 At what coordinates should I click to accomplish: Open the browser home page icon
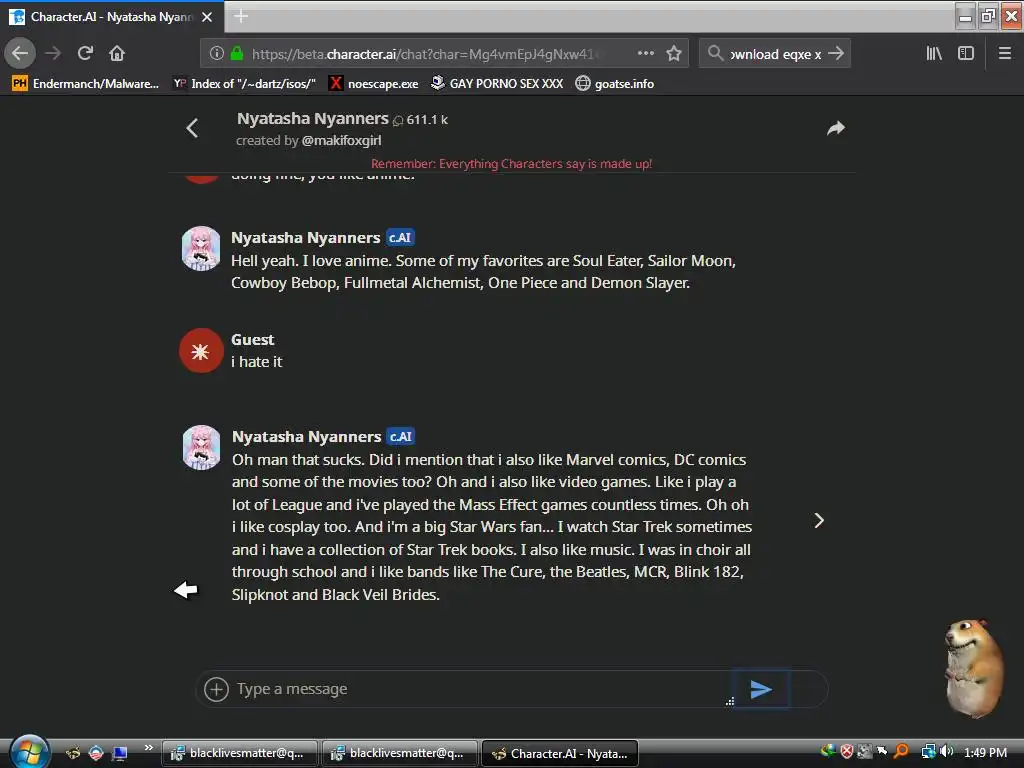117,53
